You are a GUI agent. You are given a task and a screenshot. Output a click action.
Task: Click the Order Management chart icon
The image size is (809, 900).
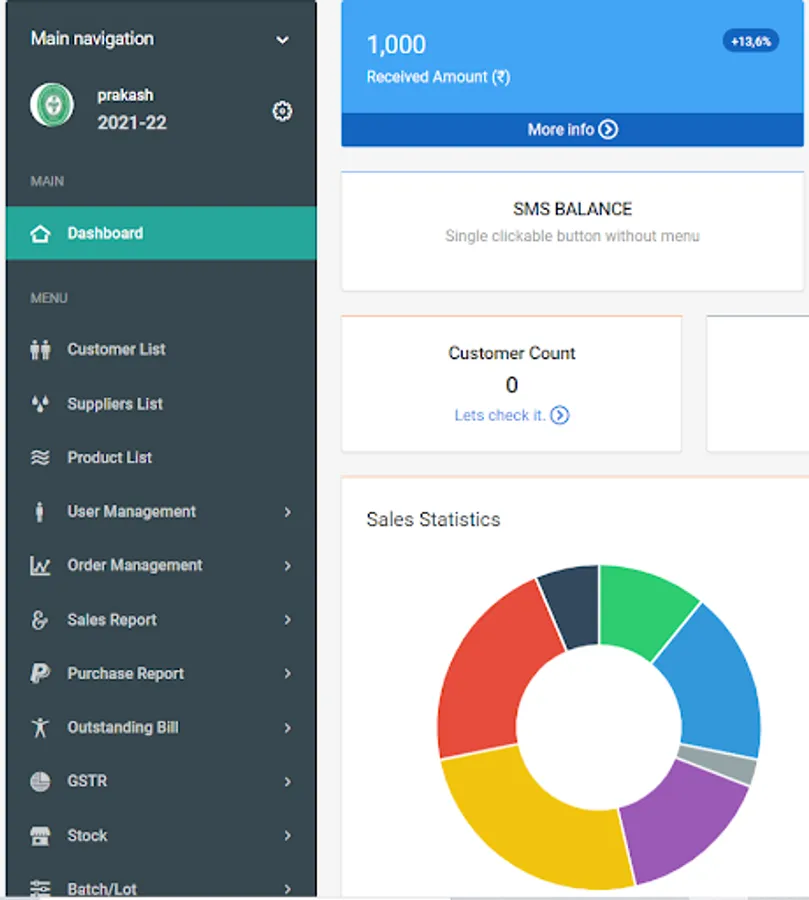tap(40, 565)
